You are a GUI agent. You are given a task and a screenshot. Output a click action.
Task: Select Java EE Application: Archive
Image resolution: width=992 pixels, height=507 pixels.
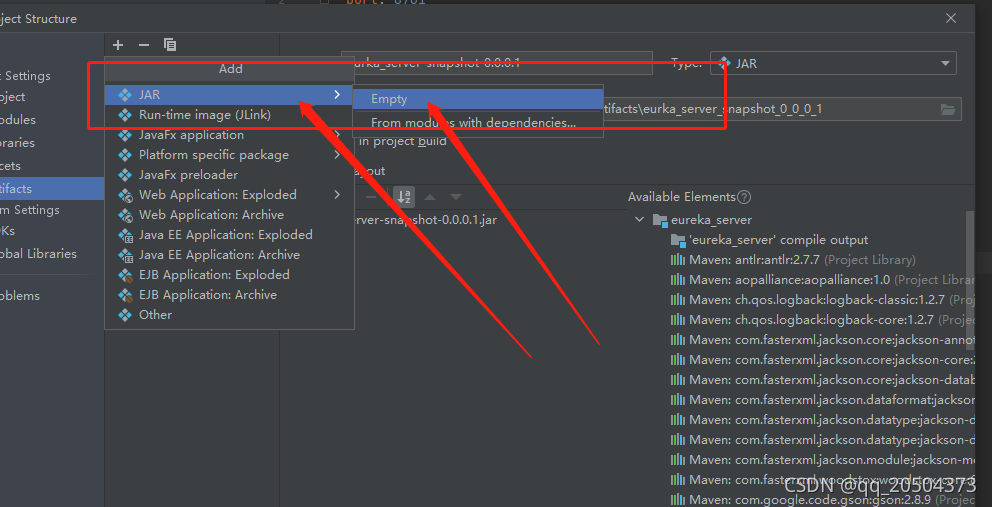(229, 255)
